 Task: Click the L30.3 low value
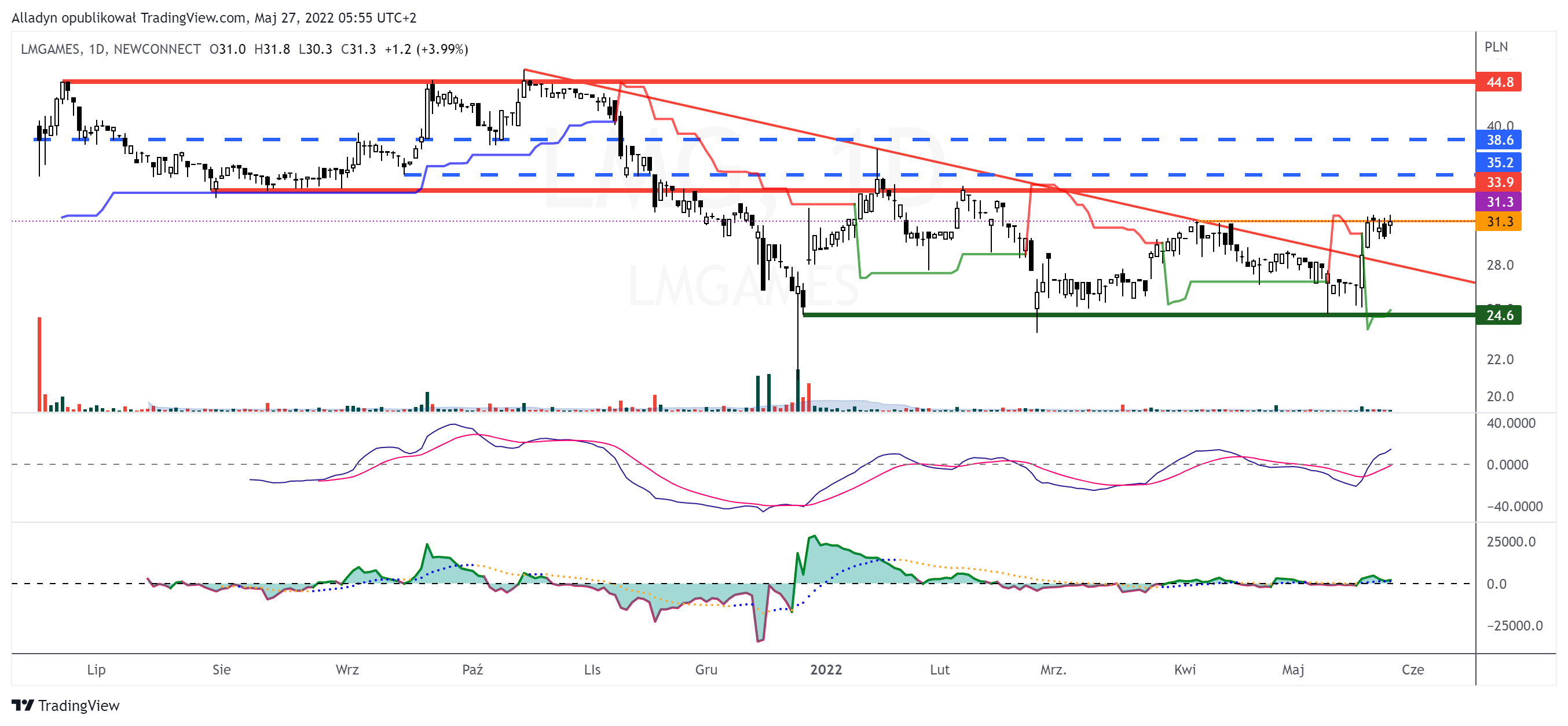coord(316,49)
